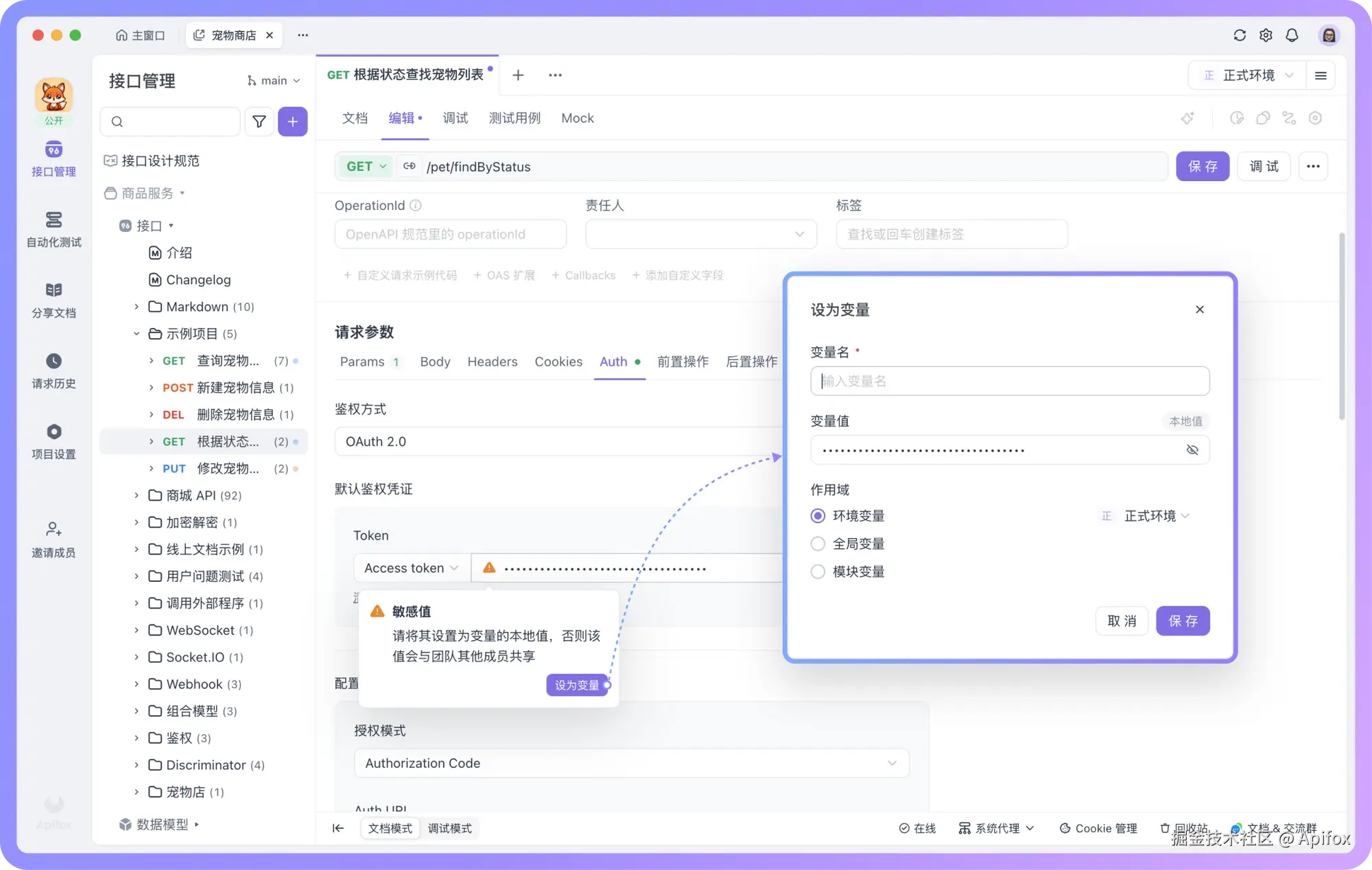Select the 全局变量 radio option
The height and width of the screenshot is (870, 1372).
pyautogui.click(x=818, y=544)
